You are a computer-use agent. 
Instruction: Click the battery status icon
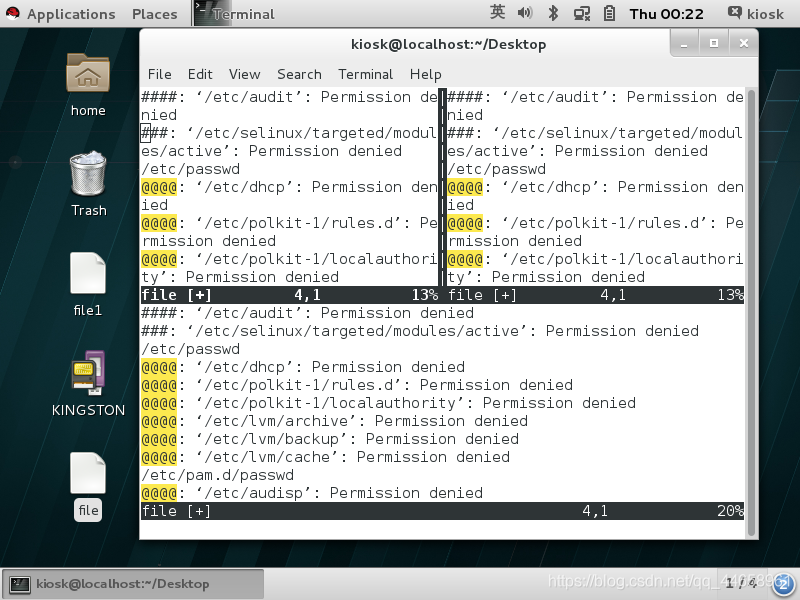[609, 13]
